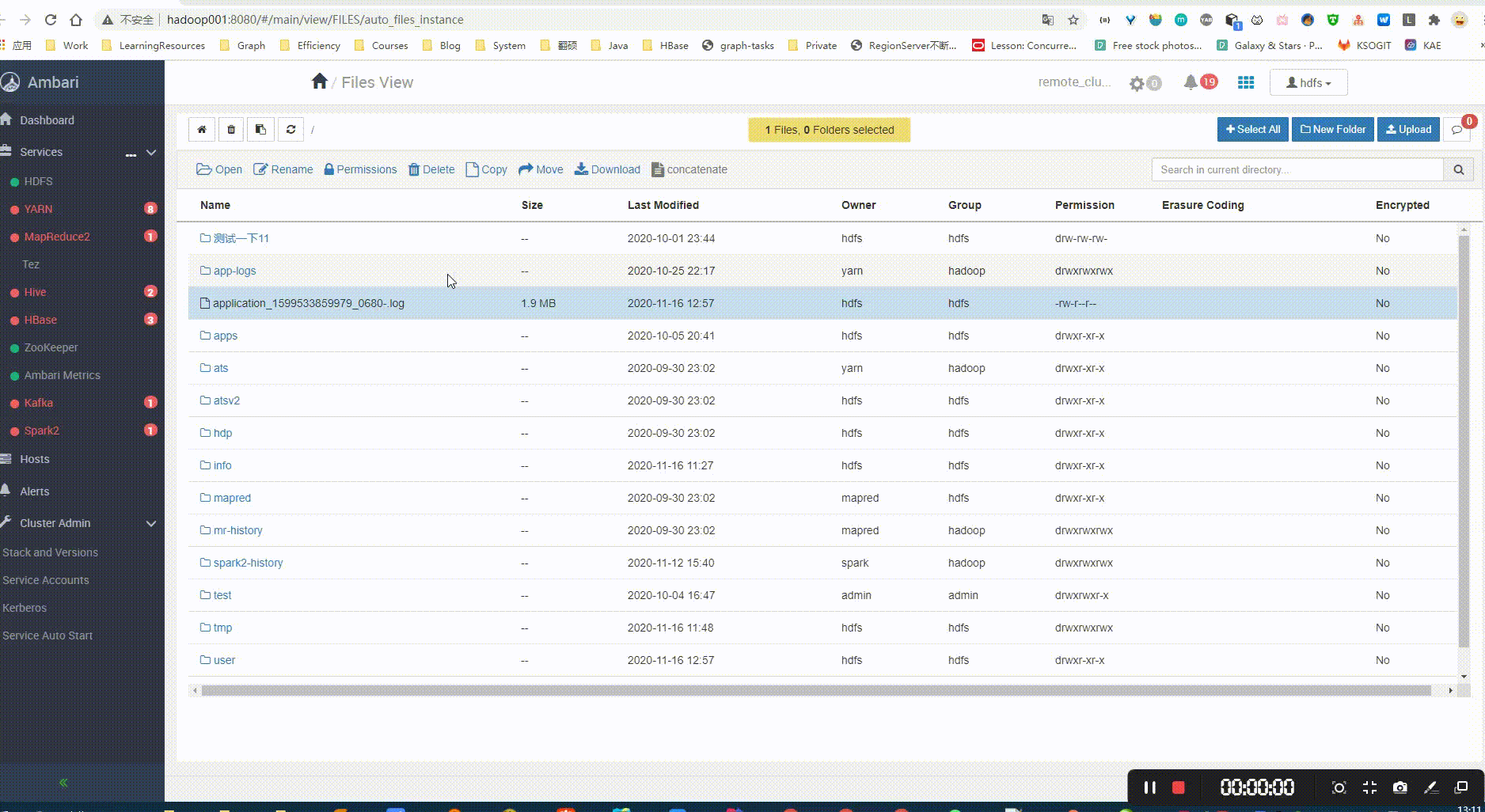Click the Upload button
This screenshot has height=812, width=1485.
point(1408,130)
